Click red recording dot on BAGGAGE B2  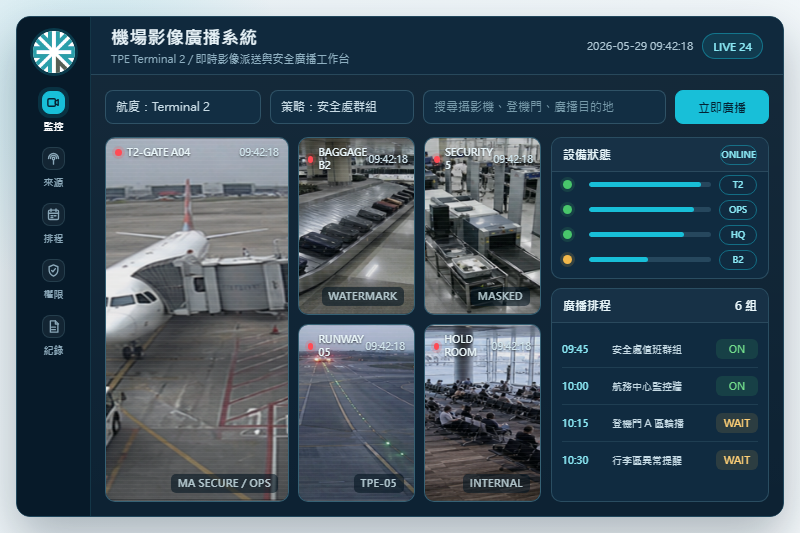[310, 159]
